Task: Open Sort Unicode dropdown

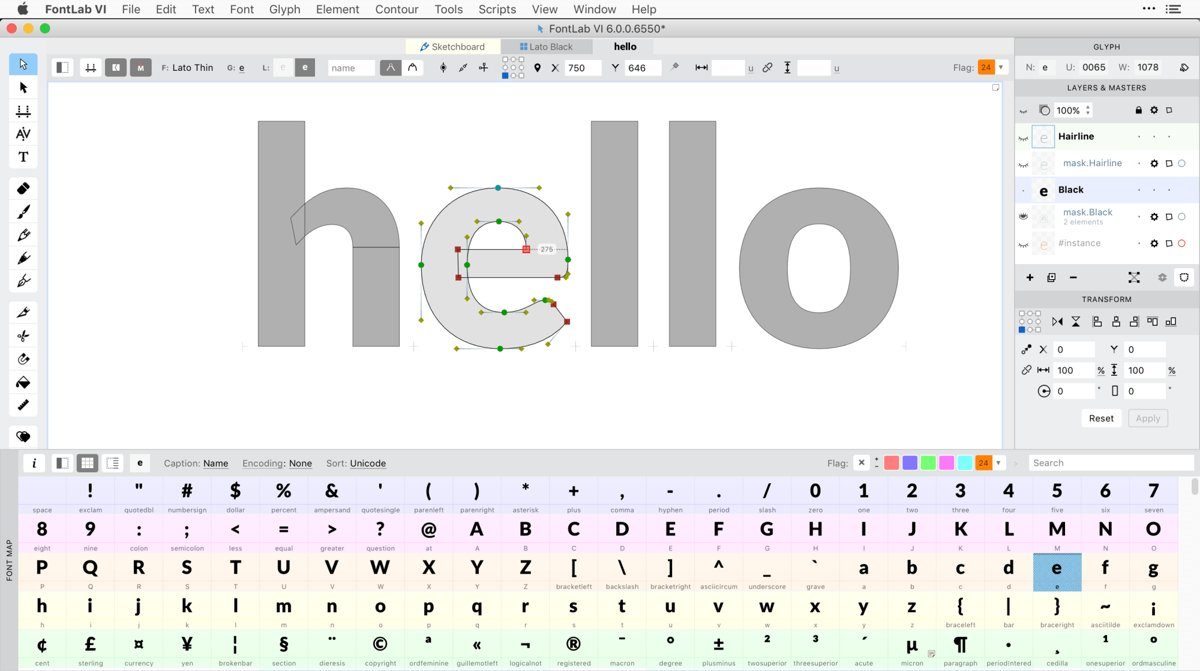Action: (x=368, y=463)
